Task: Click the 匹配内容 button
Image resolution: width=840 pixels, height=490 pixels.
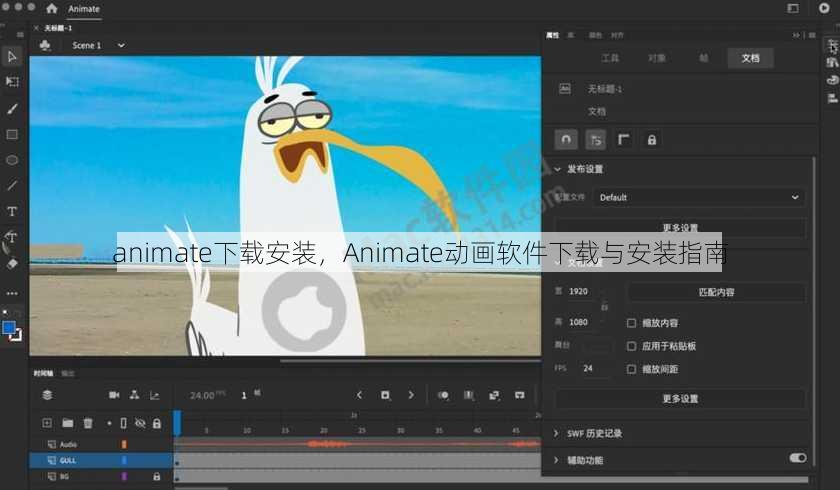Action: 716,292
